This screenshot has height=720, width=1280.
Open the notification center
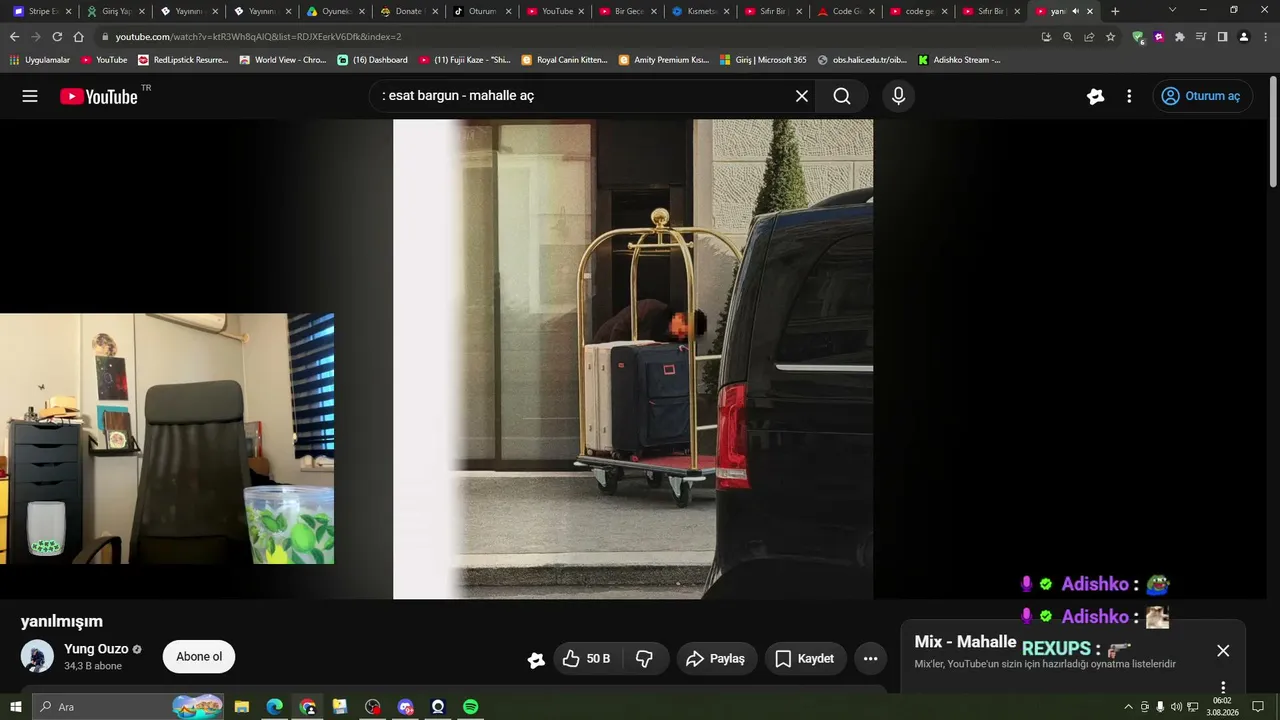pyautogui.click(x=1260, y=707)
